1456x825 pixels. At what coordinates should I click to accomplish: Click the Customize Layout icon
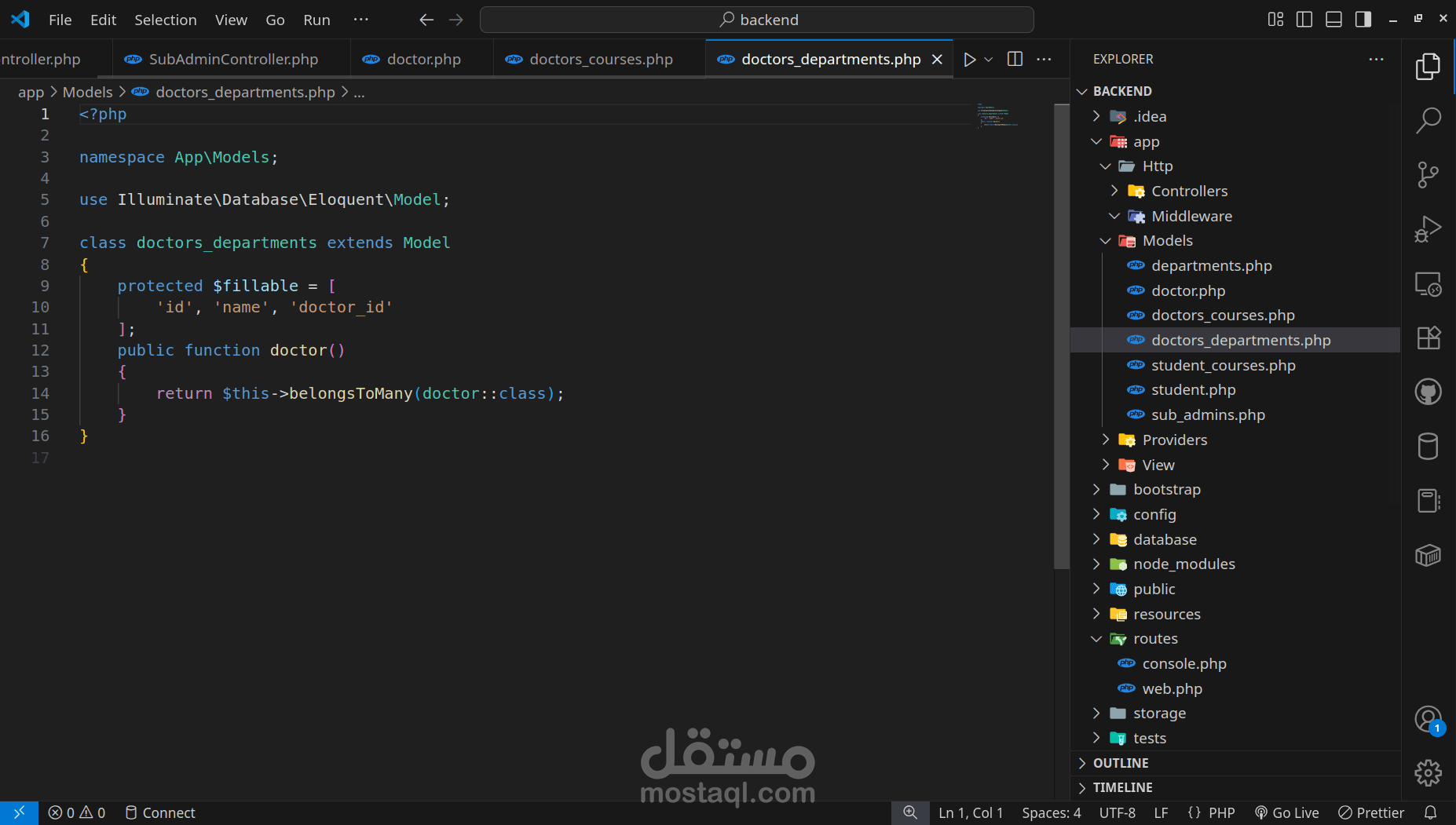point(1275,20)
